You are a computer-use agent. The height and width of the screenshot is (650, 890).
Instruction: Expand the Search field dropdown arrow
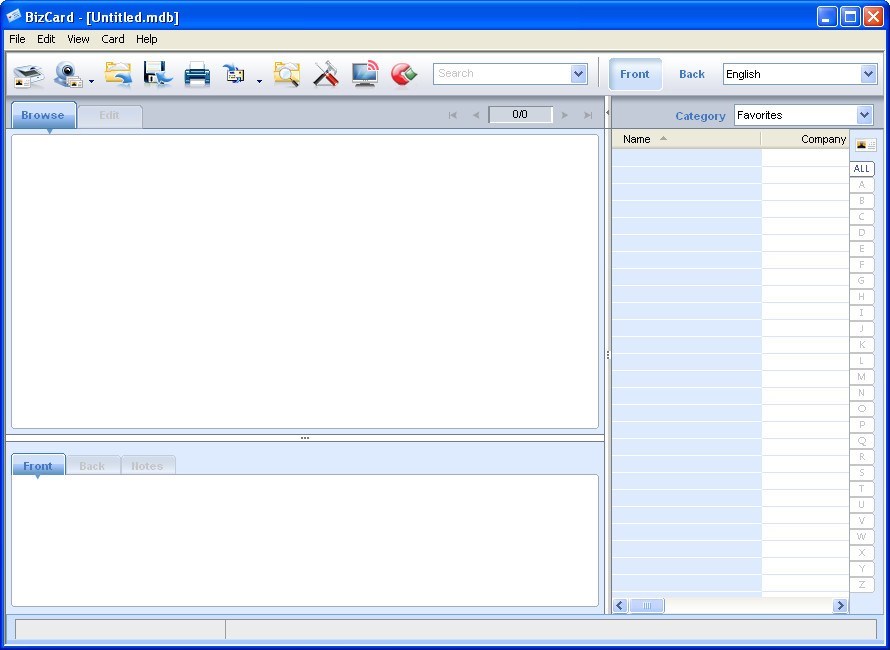tap(578, 73)
